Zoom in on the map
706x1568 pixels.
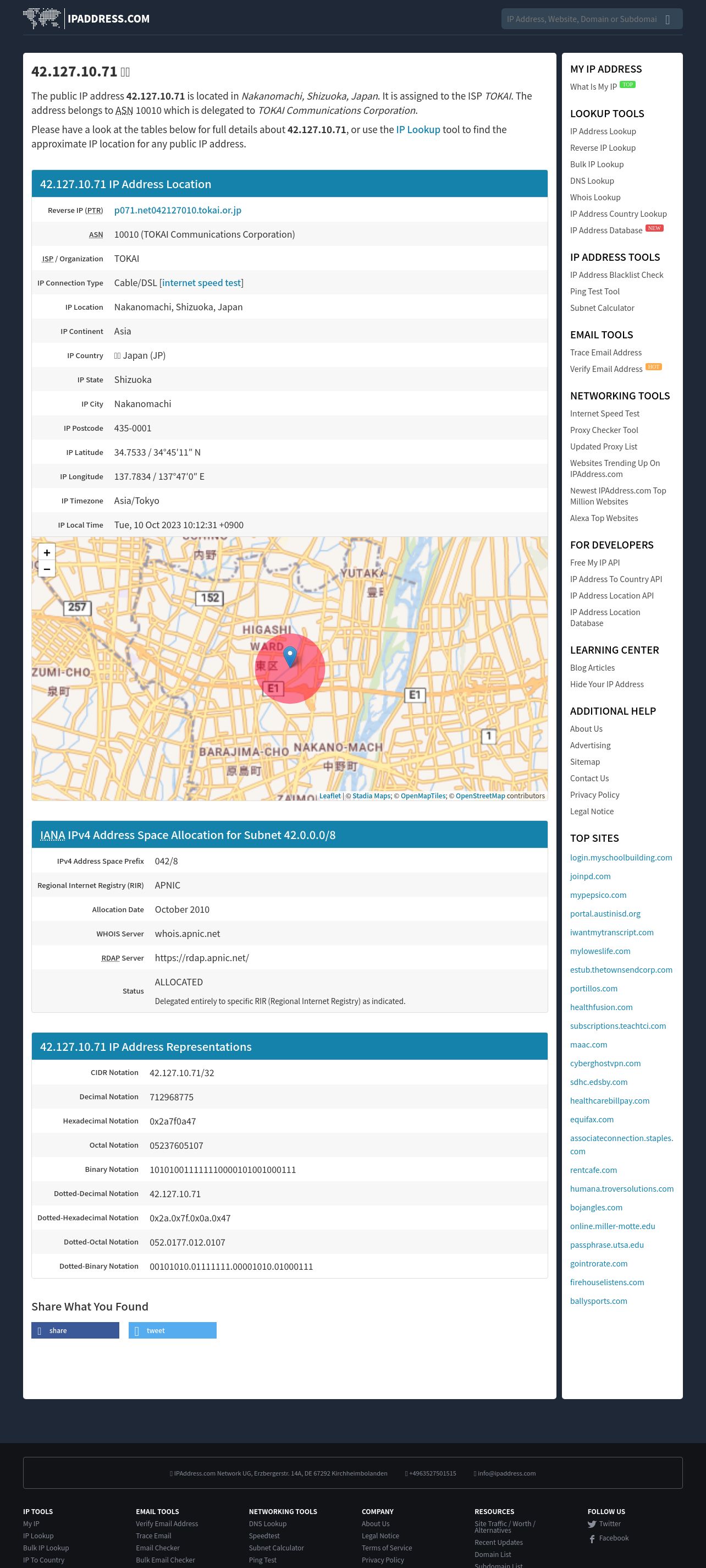[x=47, y=552]
